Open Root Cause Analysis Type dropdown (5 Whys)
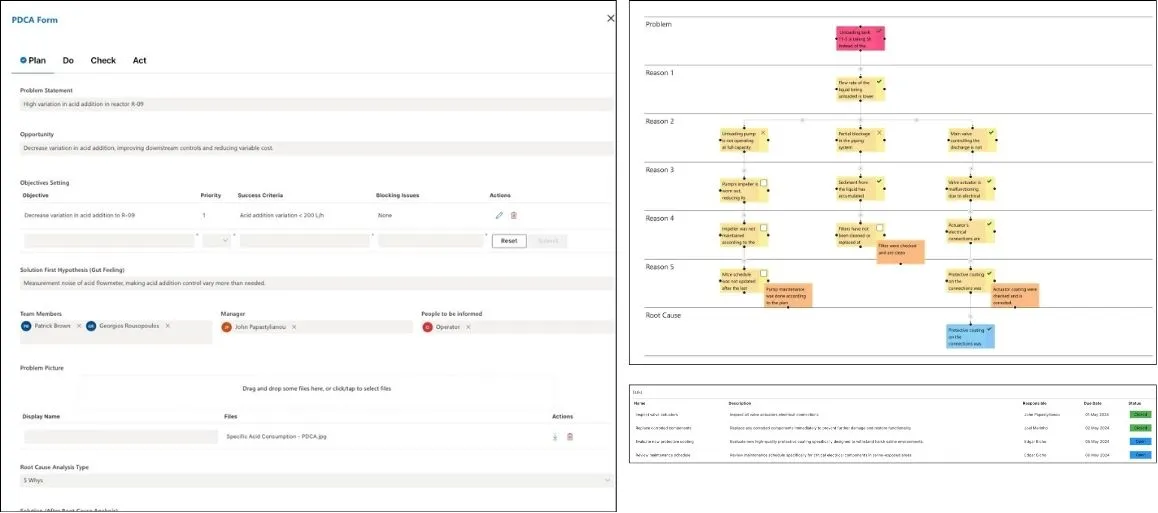This screenshot has height=513, width=1158. (316, 481)
